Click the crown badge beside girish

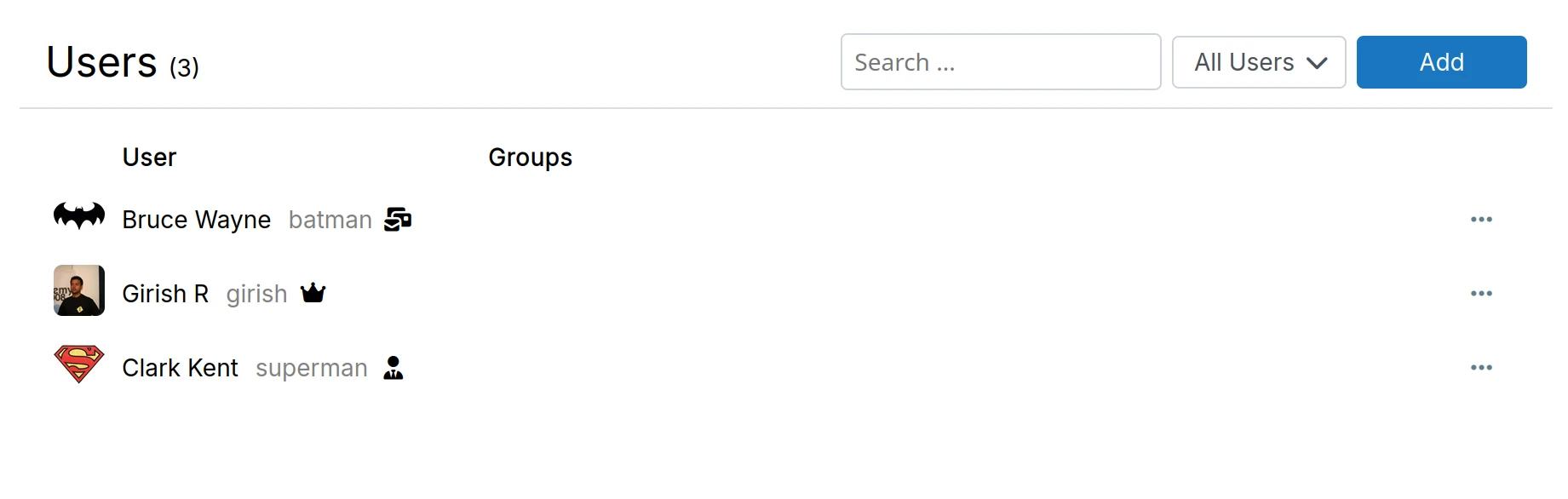pos(313,292)
